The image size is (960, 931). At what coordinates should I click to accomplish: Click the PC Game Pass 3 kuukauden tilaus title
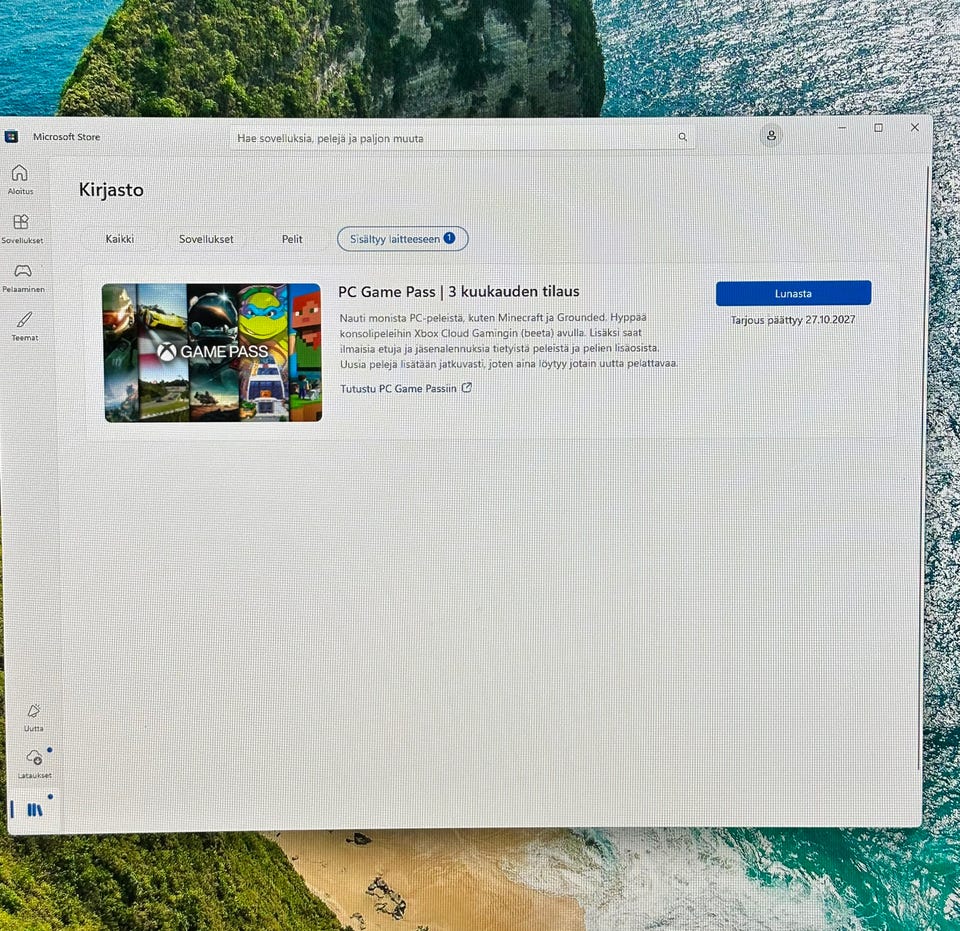459,291
